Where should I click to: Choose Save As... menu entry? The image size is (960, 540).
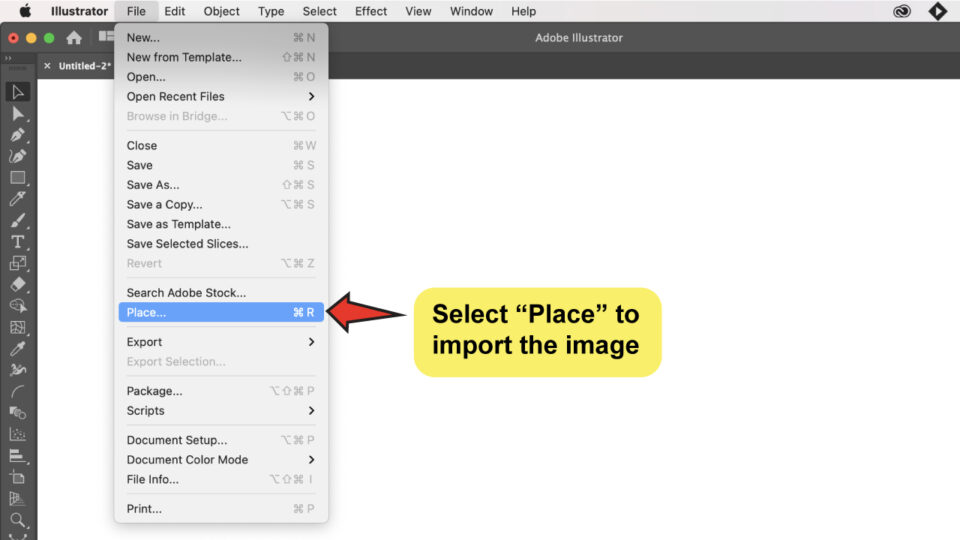(x=221, y=185)
